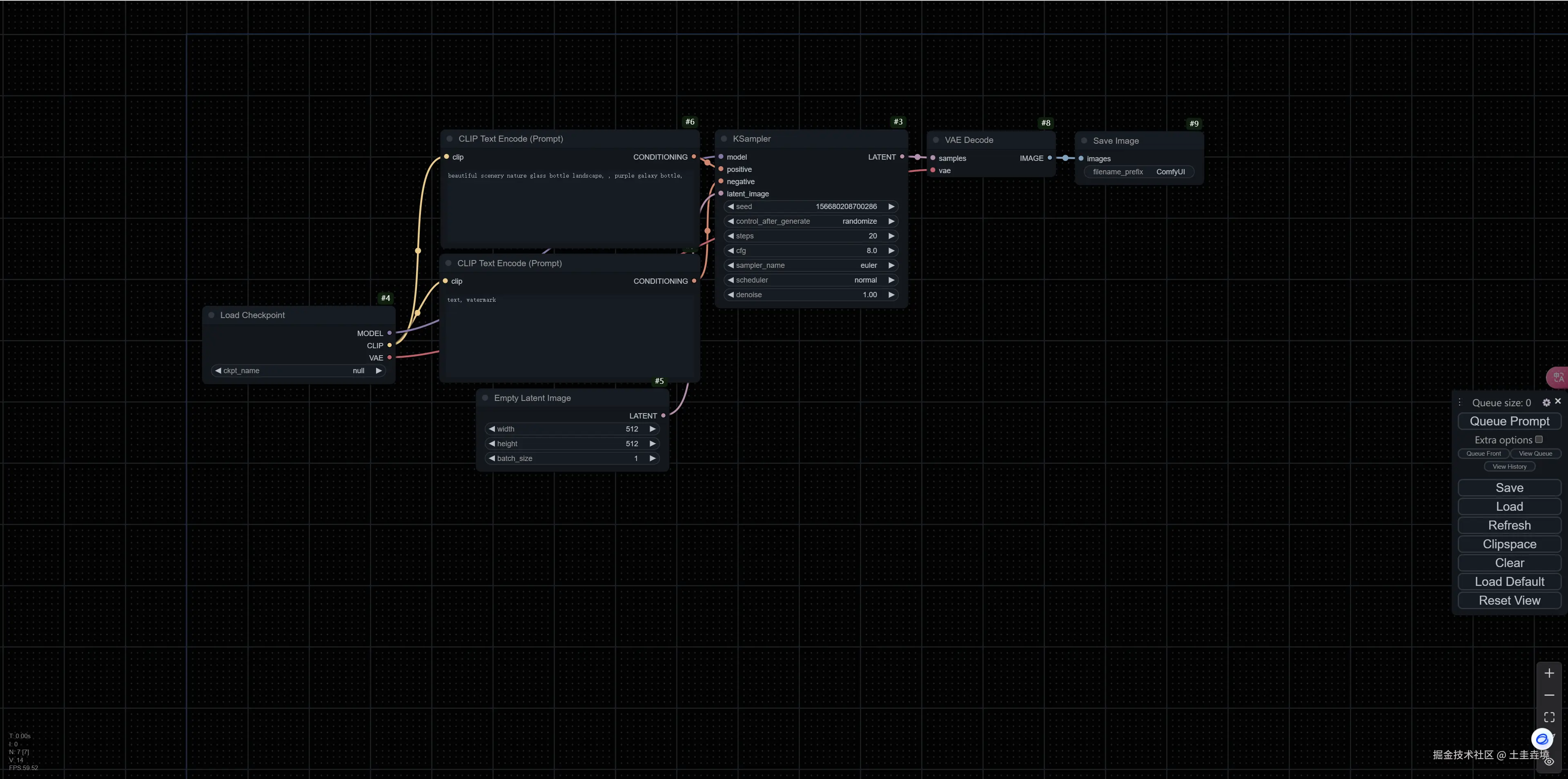Click the Queue Prompt button
The width and height of the screenshot is (1568, 779).
pos(1509,421)
